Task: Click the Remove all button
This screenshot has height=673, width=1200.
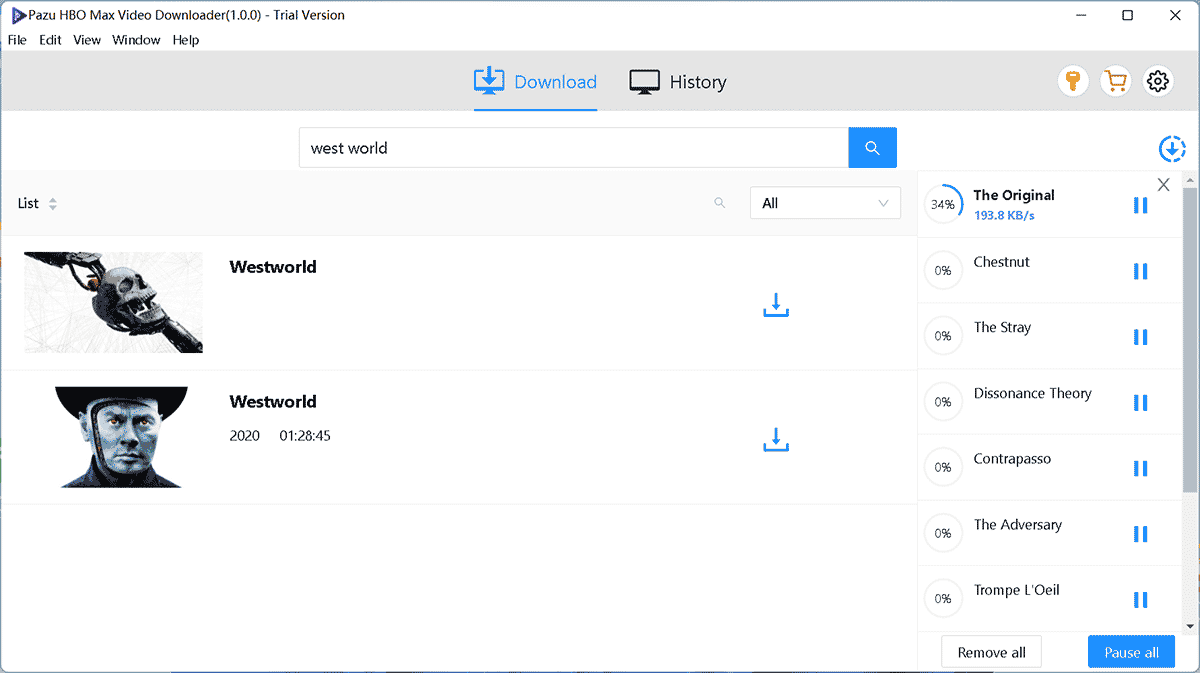Action: (x=991, y=652)
